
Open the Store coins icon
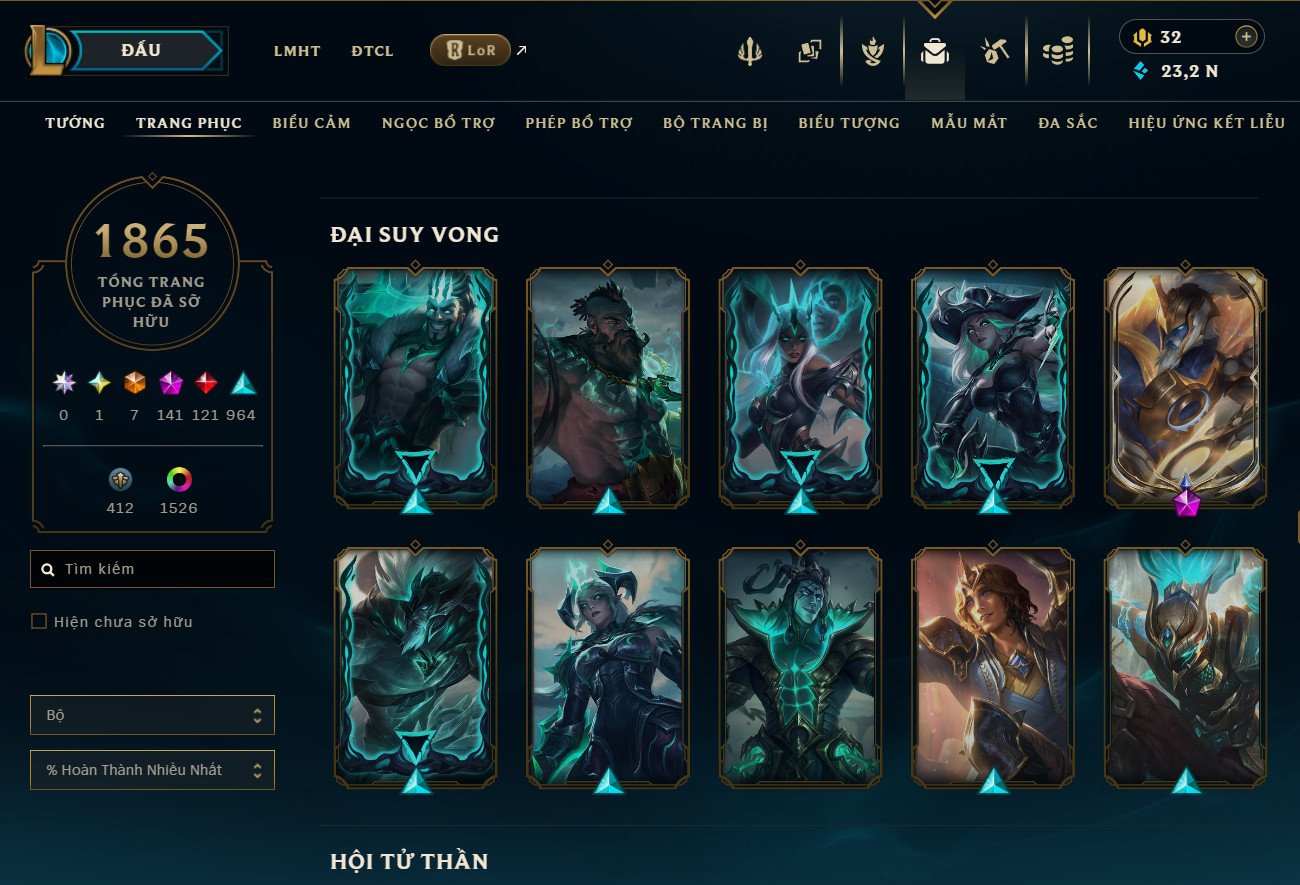click(1057, 51)
